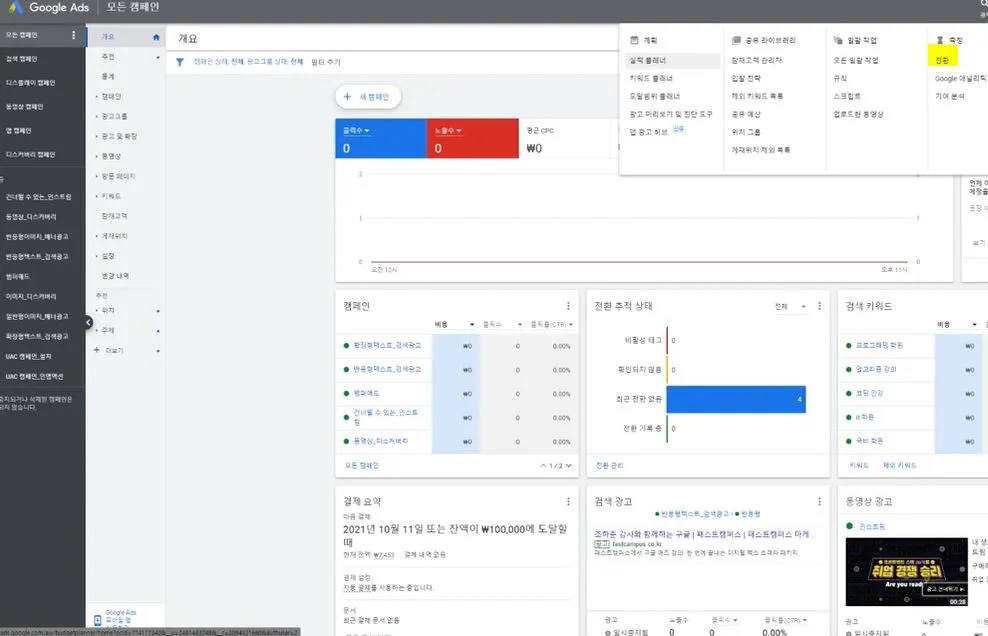988x636 pixels.
Task: Open the 전환 관리 link
Action: (609, 466)
